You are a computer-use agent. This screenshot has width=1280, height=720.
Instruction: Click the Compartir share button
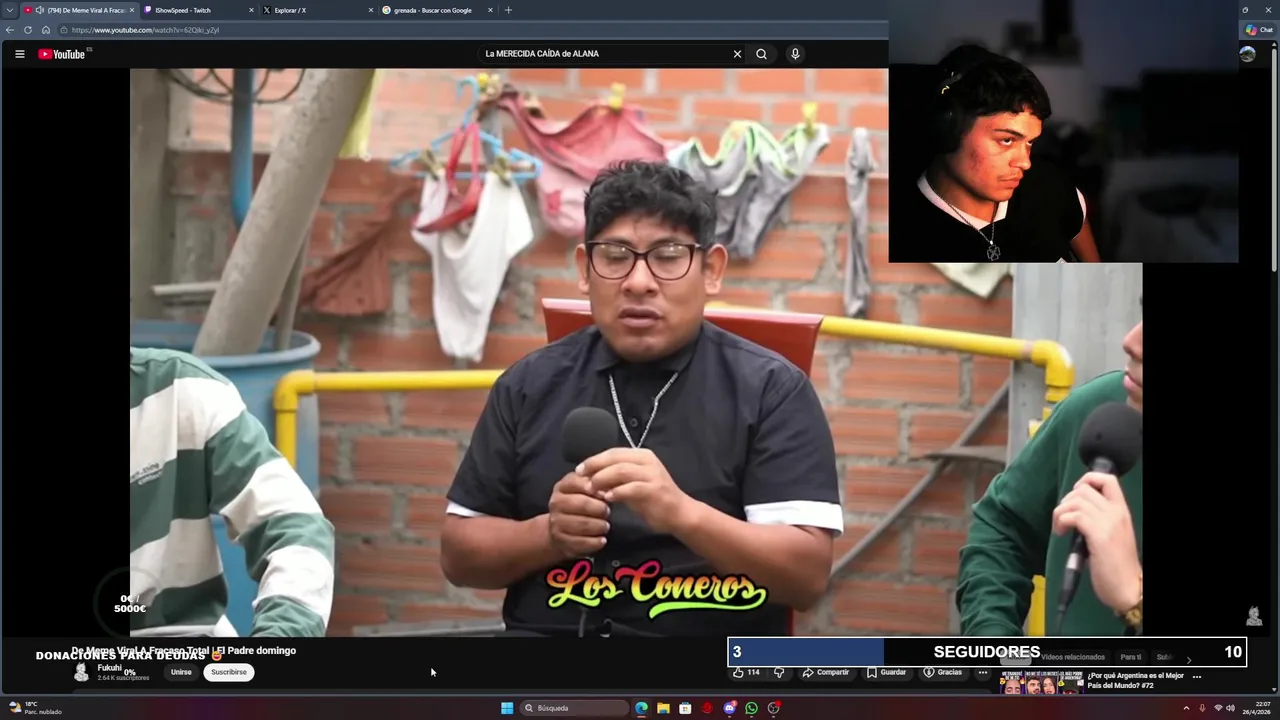tap(825, 672)
